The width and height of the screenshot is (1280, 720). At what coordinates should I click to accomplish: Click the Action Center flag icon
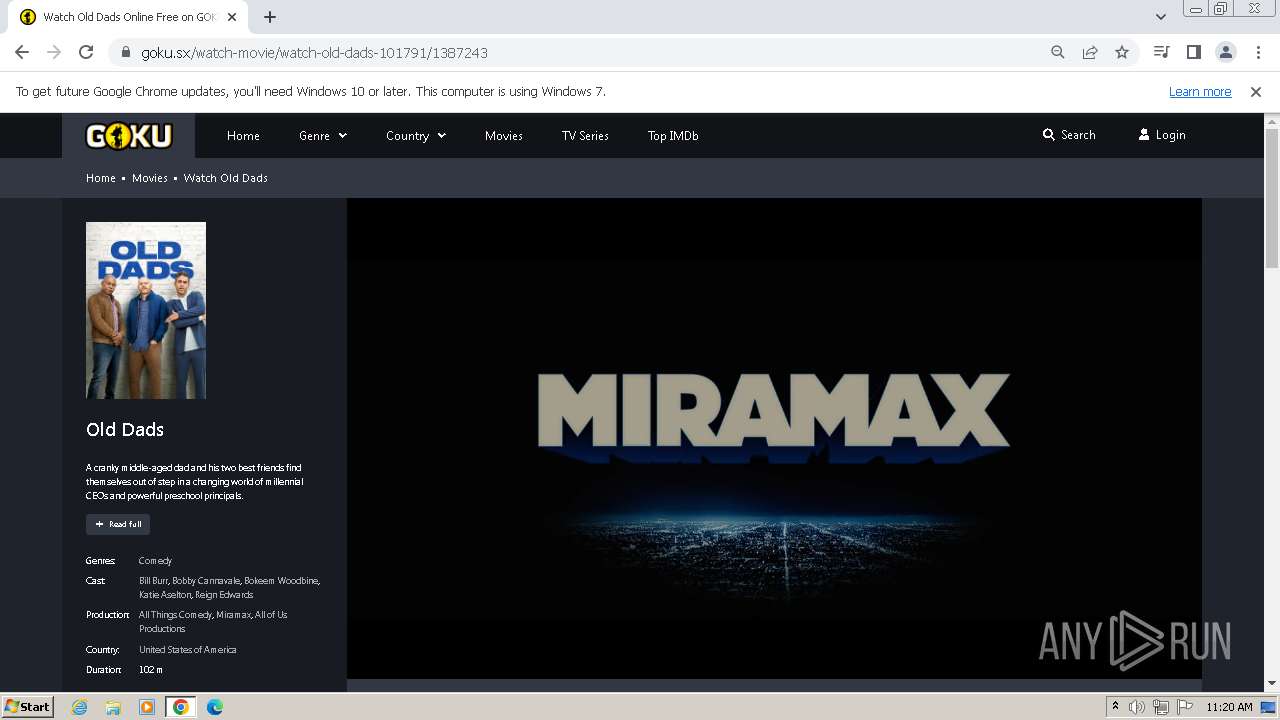point(1185,707)
